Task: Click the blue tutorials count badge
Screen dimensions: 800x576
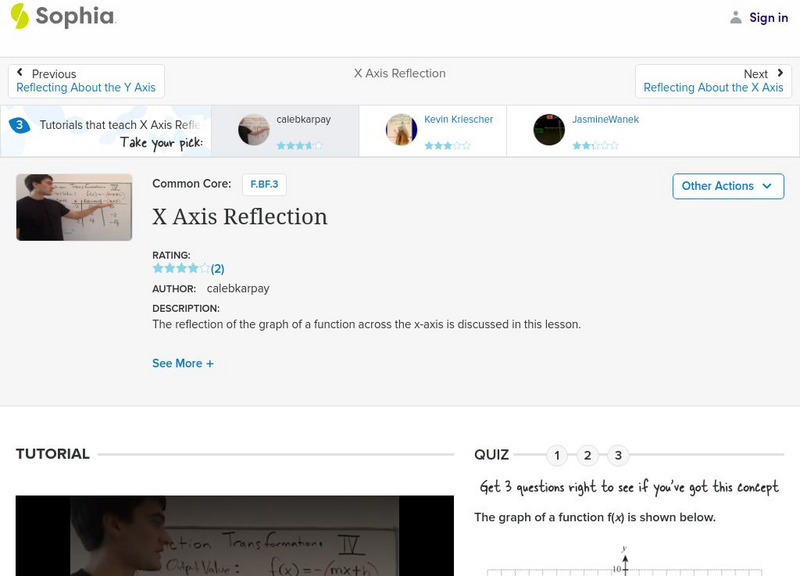Action: tap(19, 125)
